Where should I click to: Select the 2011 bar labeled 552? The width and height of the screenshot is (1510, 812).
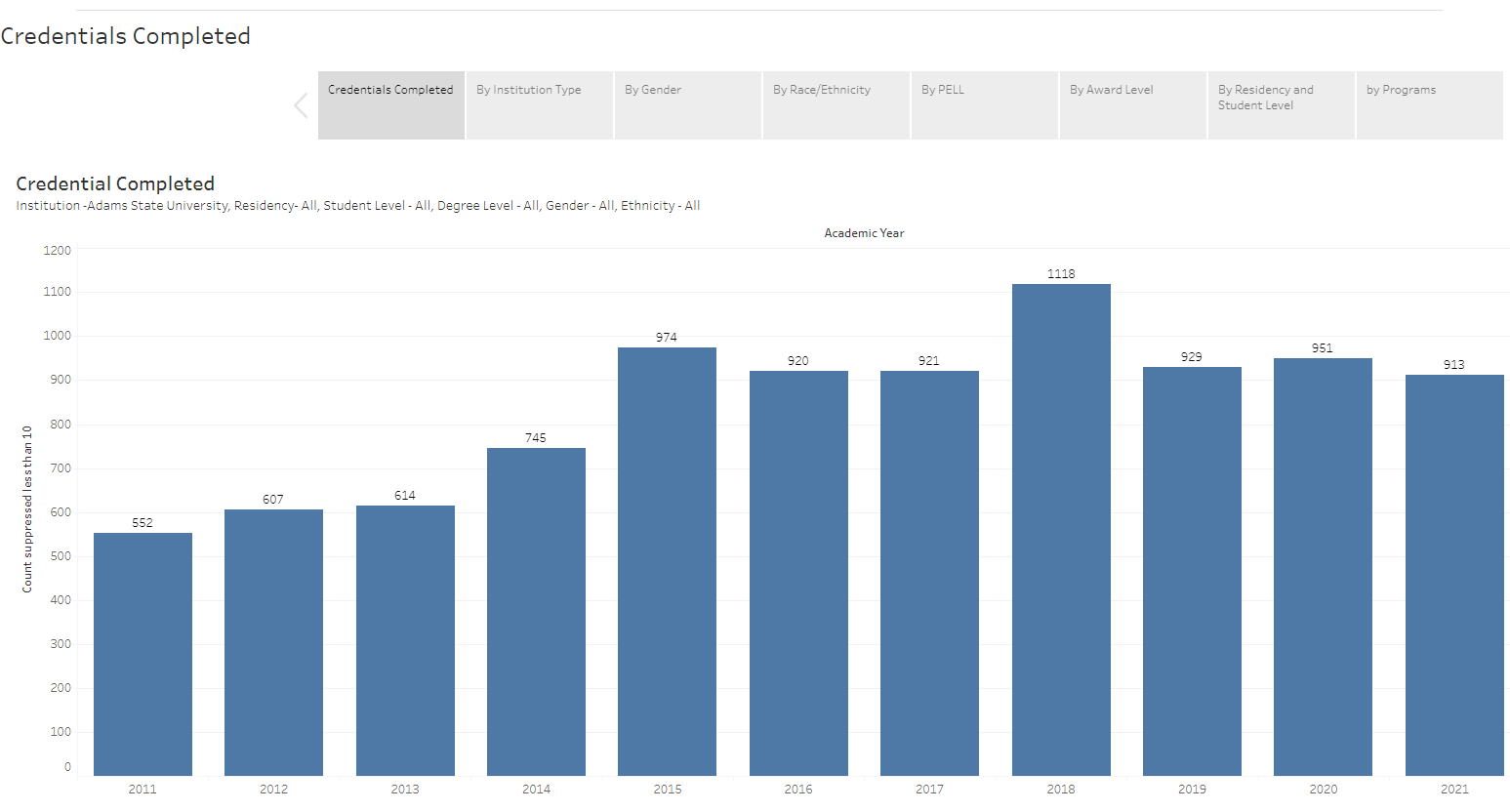coord(143,654)
